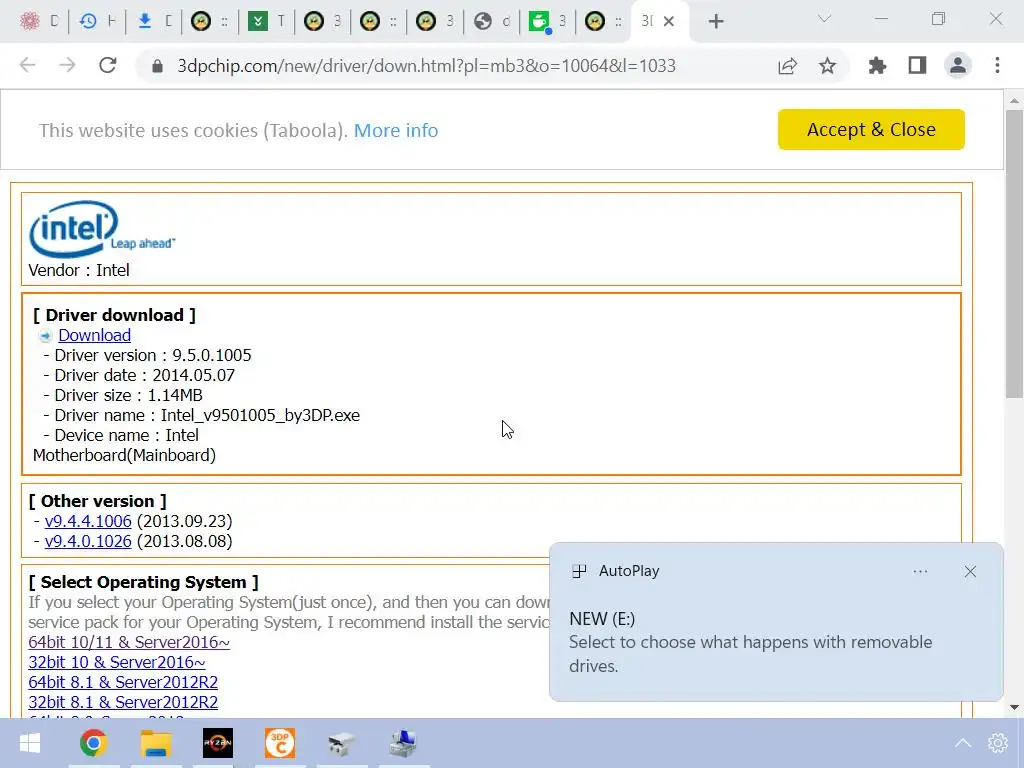Open Chrome three-dot menu

pyautogui.click(x=997, y=65)
